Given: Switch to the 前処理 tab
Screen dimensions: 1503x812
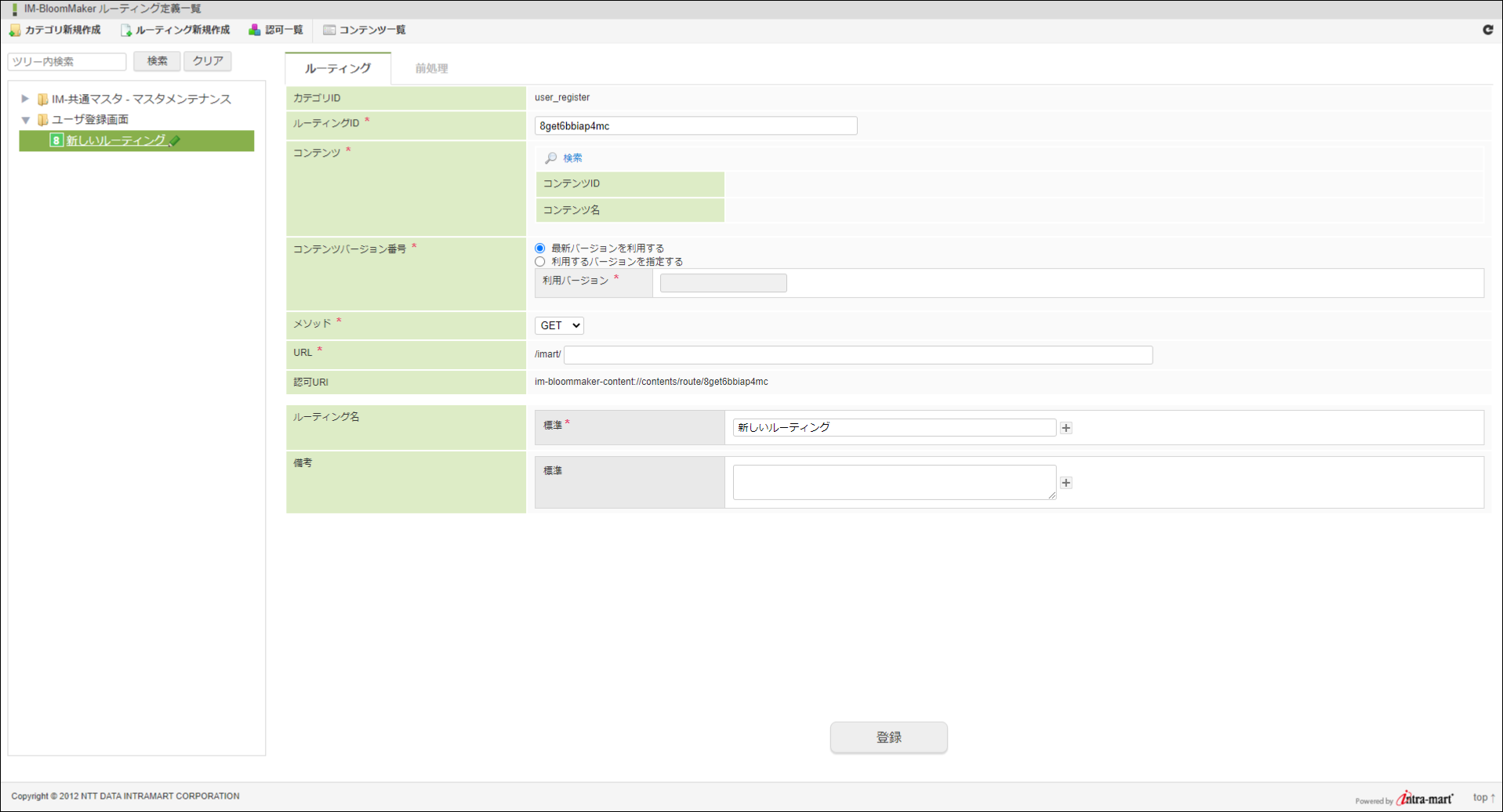Looking at the screenshot, I should 431,69.
